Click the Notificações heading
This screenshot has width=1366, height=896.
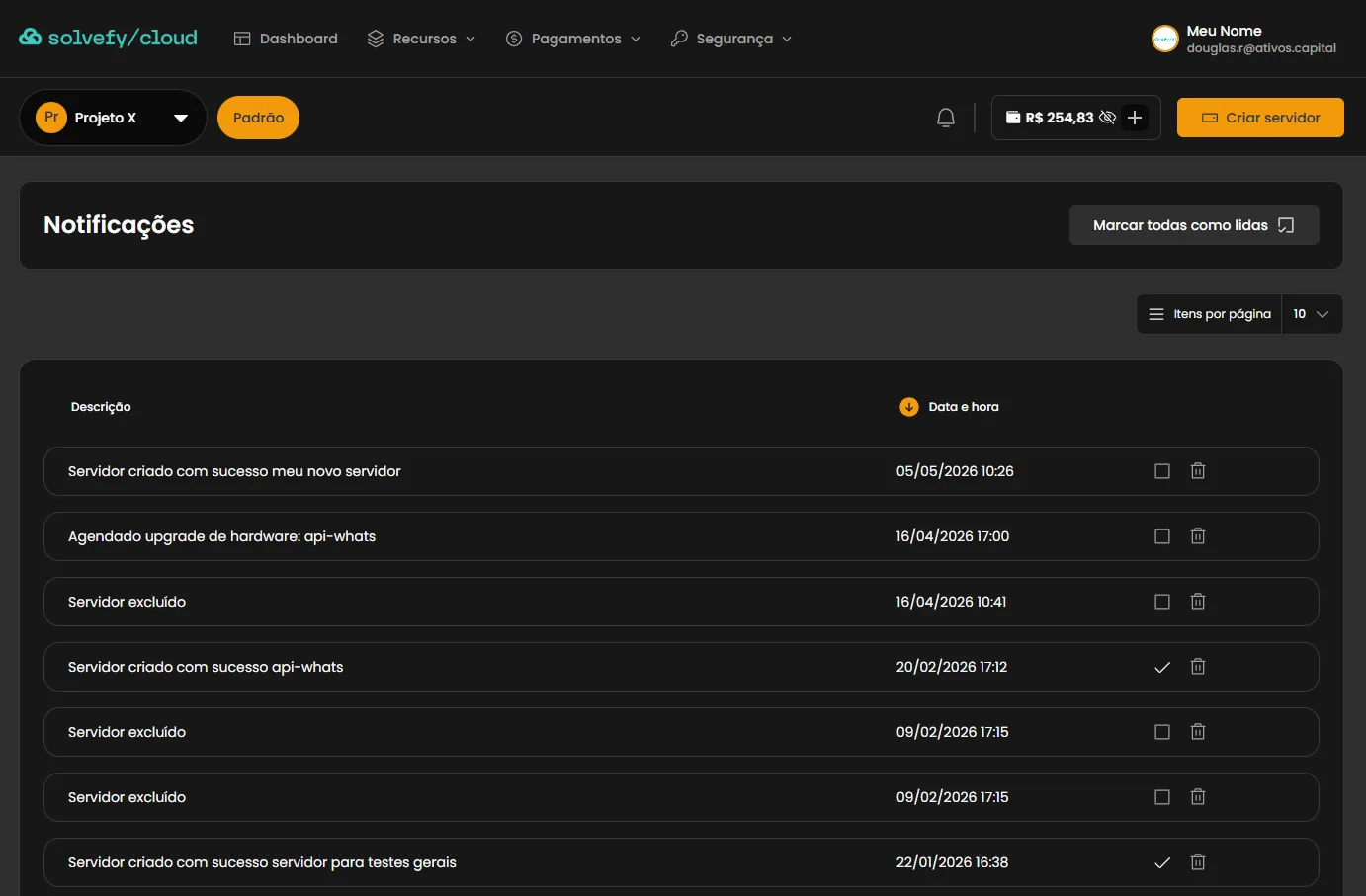click(x=119, y=225)
